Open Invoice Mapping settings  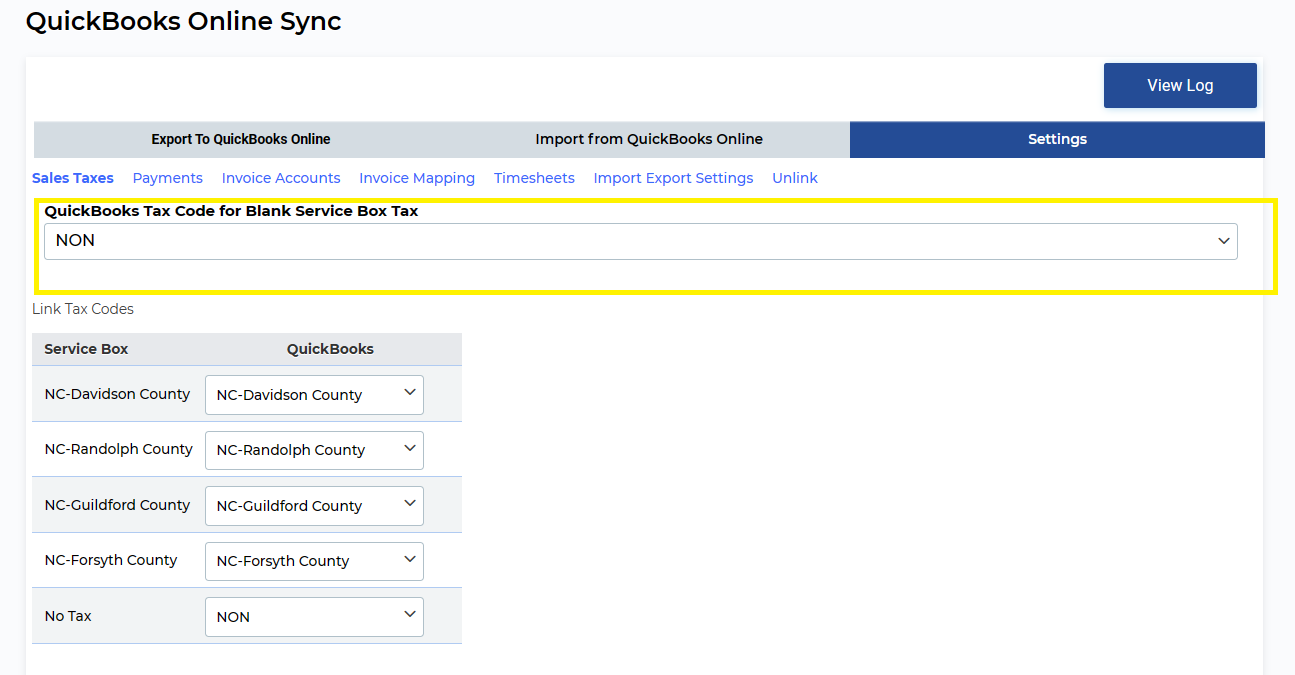coord(417,178)
